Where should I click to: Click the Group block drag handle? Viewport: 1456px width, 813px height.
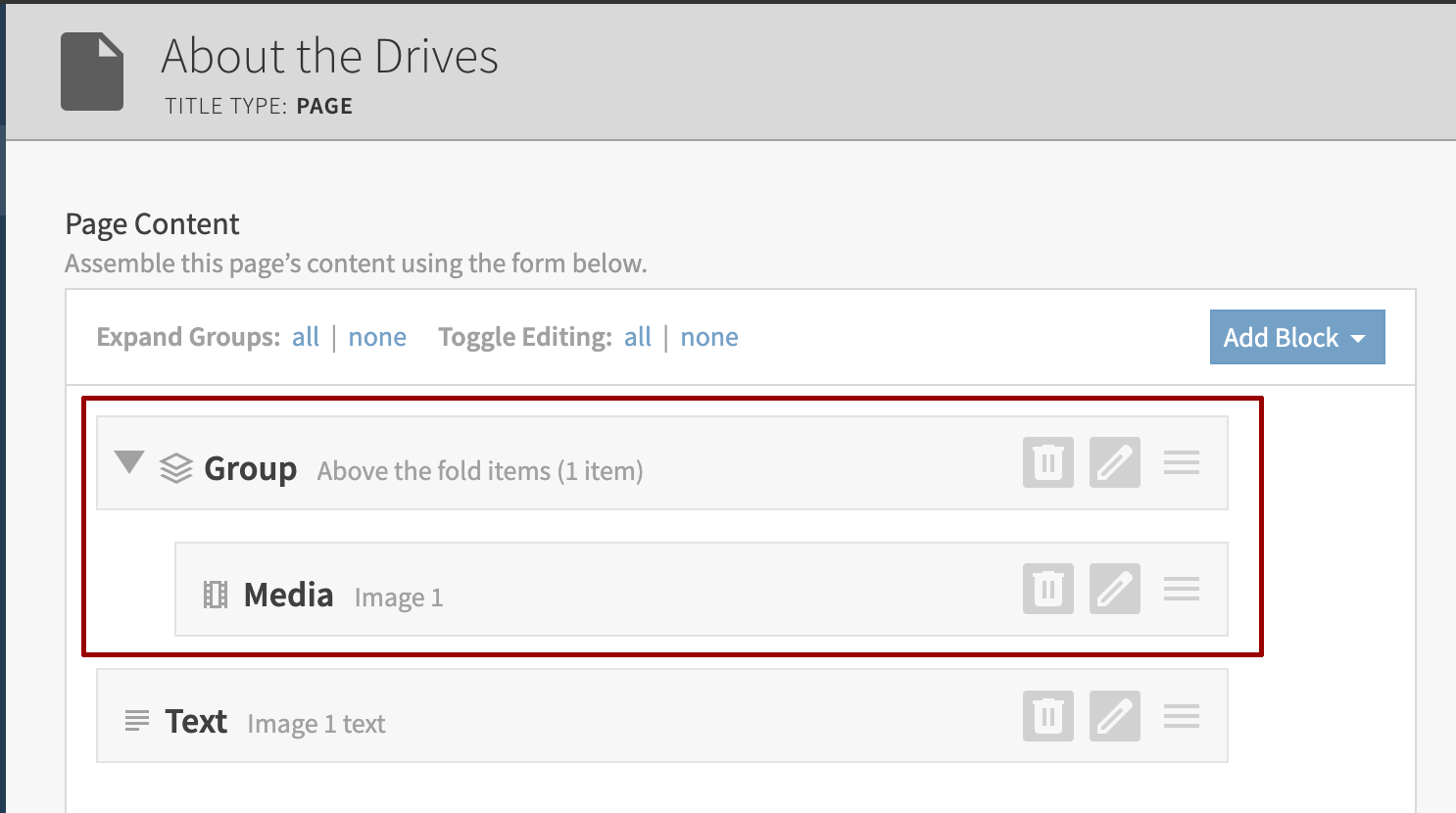(x=1181, y=462)
